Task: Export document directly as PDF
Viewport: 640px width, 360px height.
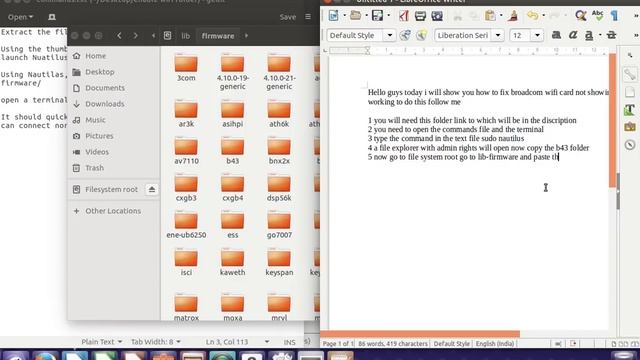Action: tap(404, 16)
